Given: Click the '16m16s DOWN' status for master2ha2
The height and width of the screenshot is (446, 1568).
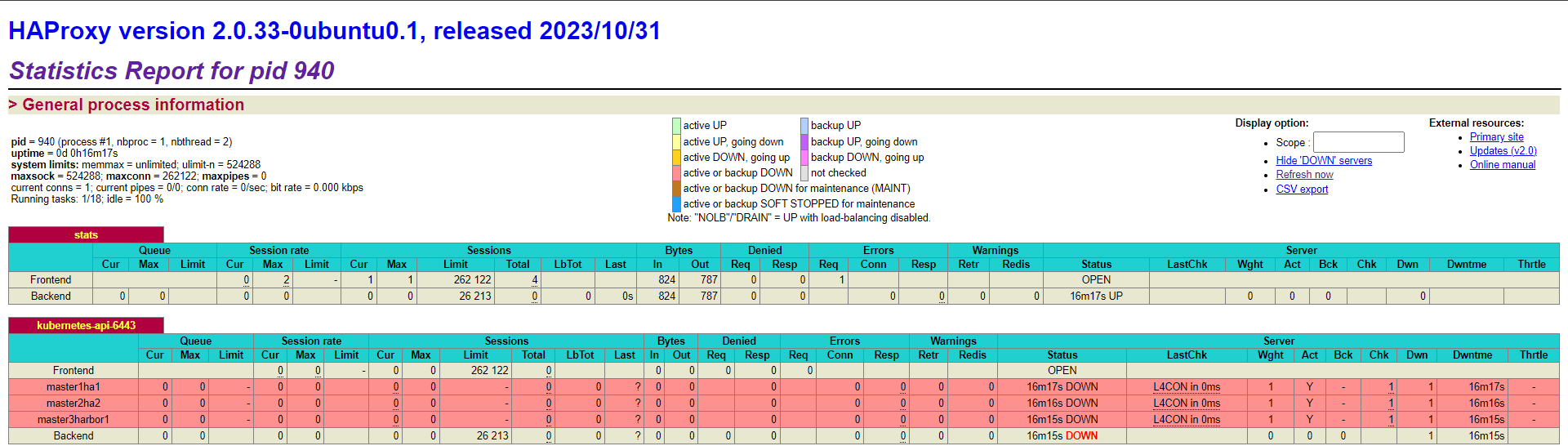Looking at the screenshot, I should pyautogui.click(x=1062, y=404).
